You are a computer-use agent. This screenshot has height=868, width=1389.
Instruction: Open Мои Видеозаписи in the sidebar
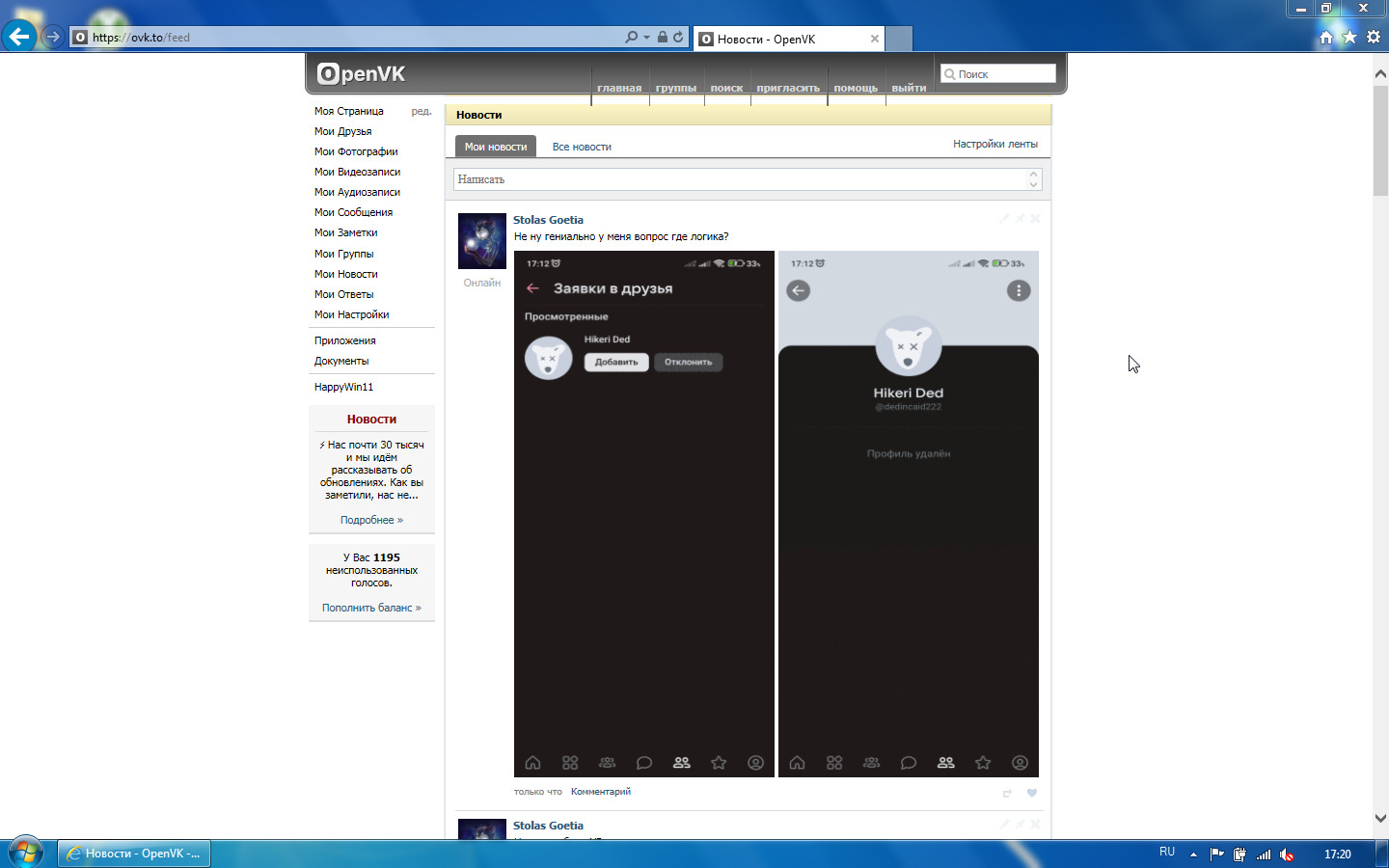tap(357, 172)
